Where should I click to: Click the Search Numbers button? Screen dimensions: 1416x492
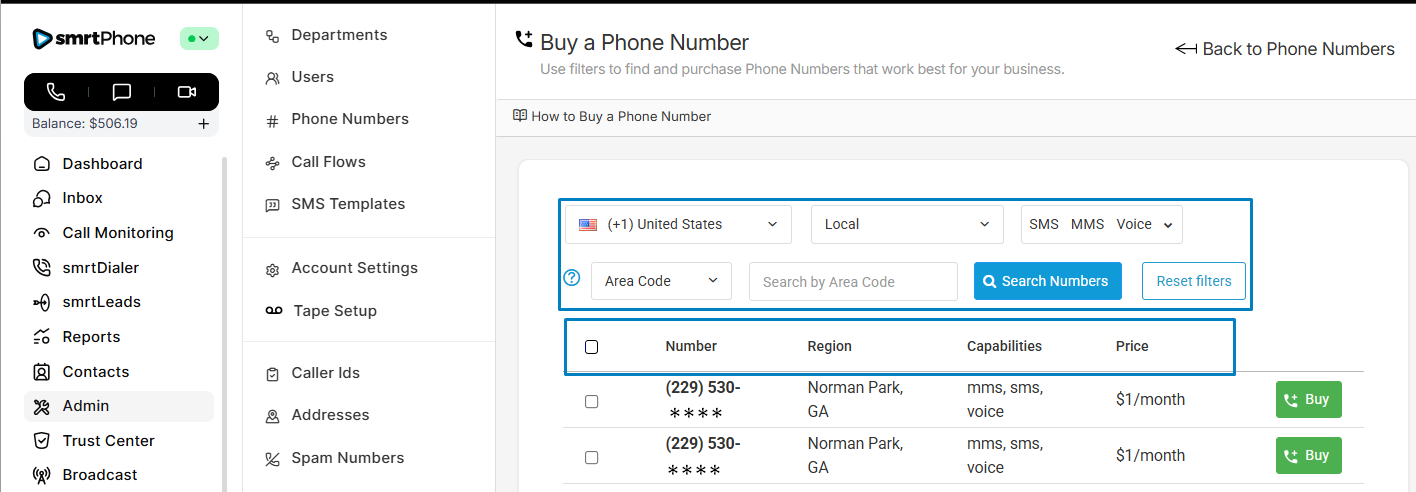click(x=1047, y=281)
